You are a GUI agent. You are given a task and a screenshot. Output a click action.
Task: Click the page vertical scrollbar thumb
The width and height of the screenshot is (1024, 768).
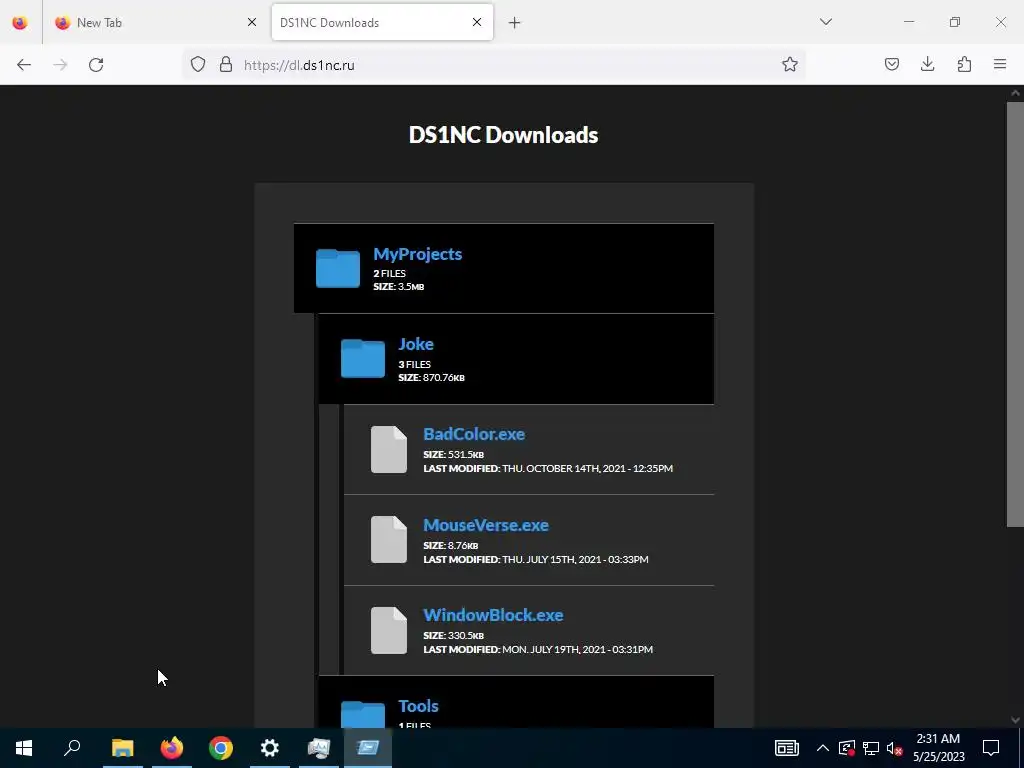pyautogui.click(x=1015, y=313)
